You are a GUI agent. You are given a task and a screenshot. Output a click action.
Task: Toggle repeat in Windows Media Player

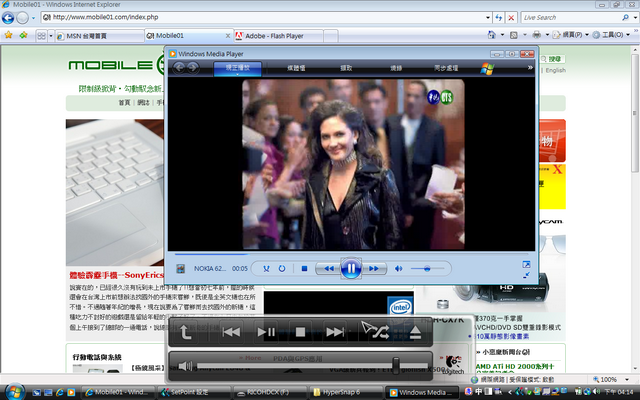pyautogui.click(x=282, y=269)
